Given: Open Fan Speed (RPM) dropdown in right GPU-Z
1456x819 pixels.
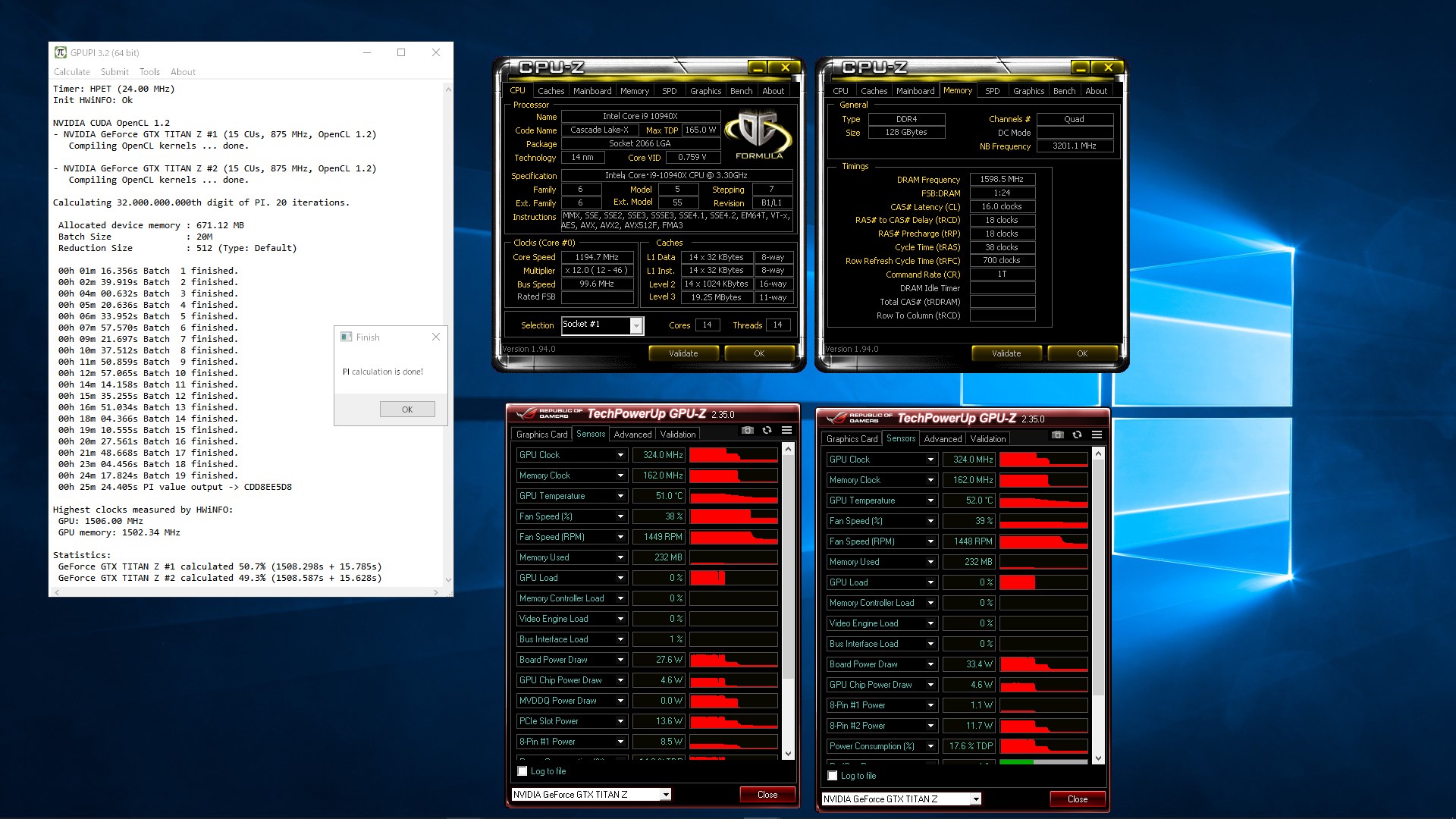Looking at the screenshot, I should [x=930, y=541].
